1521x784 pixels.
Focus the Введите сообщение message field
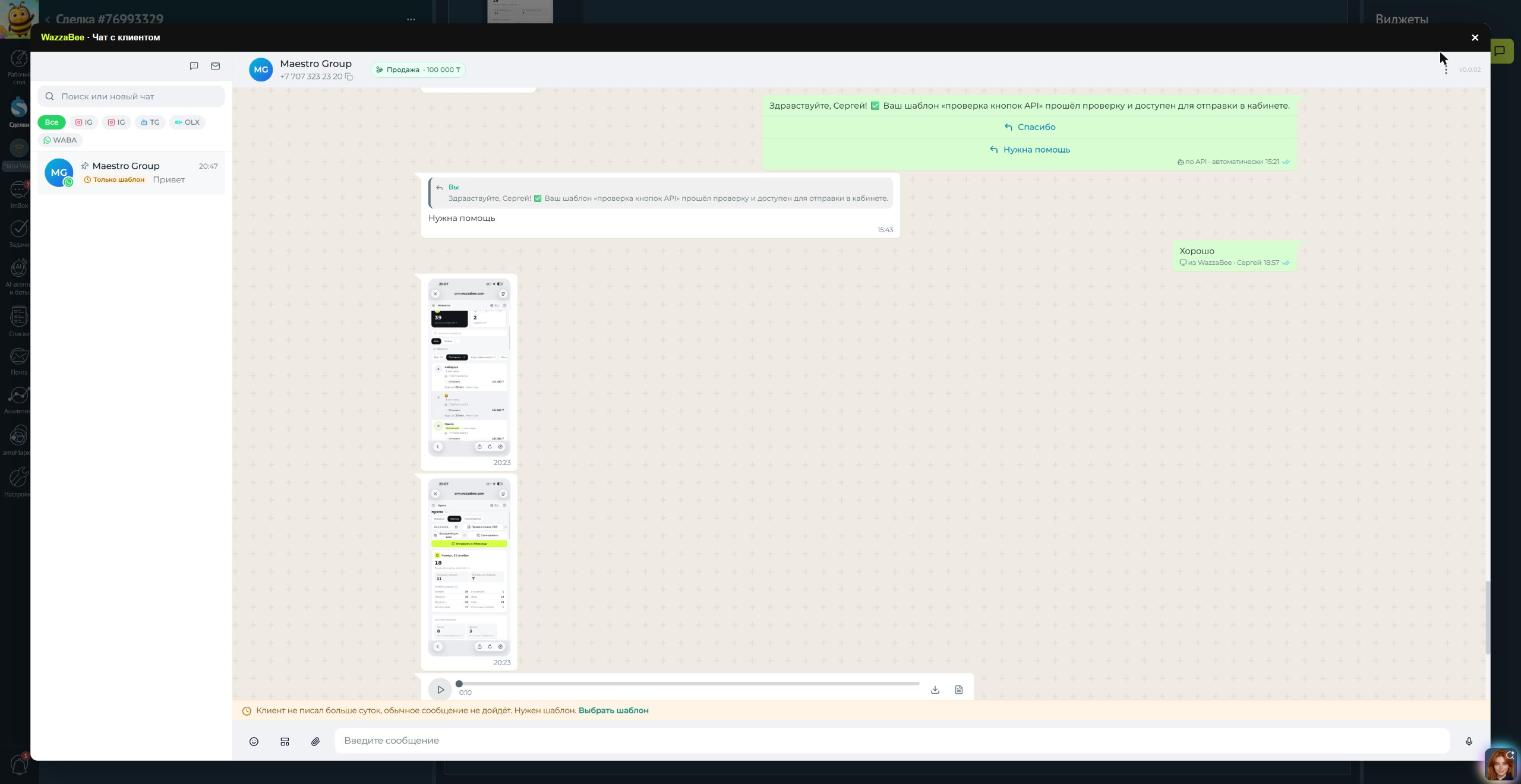pyautogui.click(x=892, y=741)
